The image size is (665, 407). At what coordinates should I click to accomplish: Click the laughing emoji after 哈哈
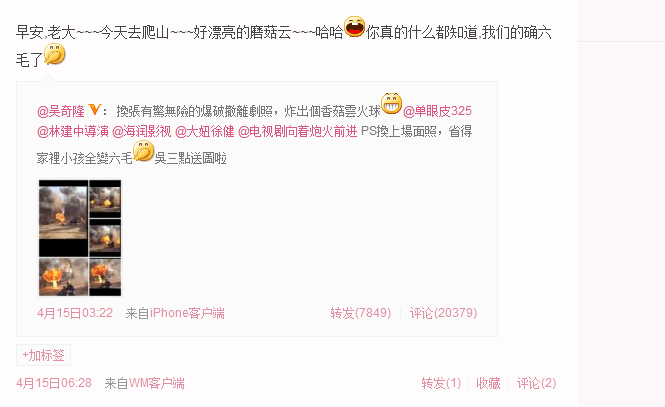point(354,27)
